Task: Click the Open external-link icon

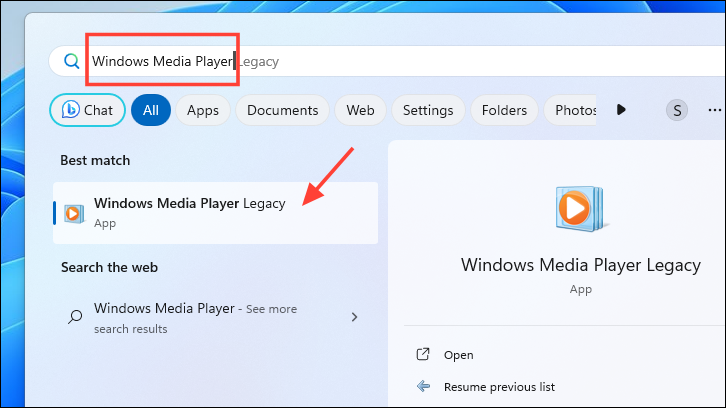Action: [423, 354]
